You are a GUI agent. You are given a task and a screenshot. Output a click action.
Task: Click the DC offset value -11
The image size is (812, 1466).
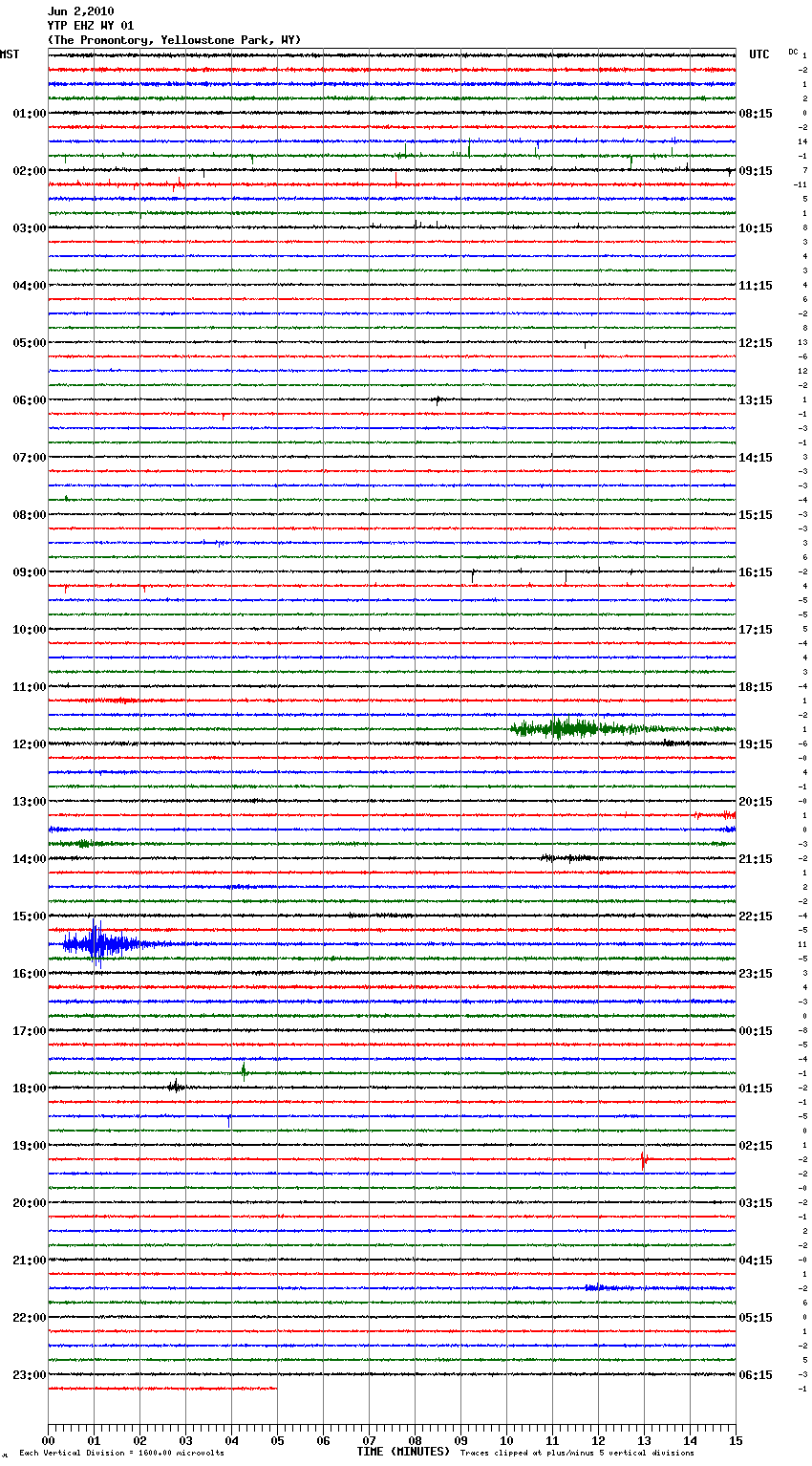pos(801,184)
